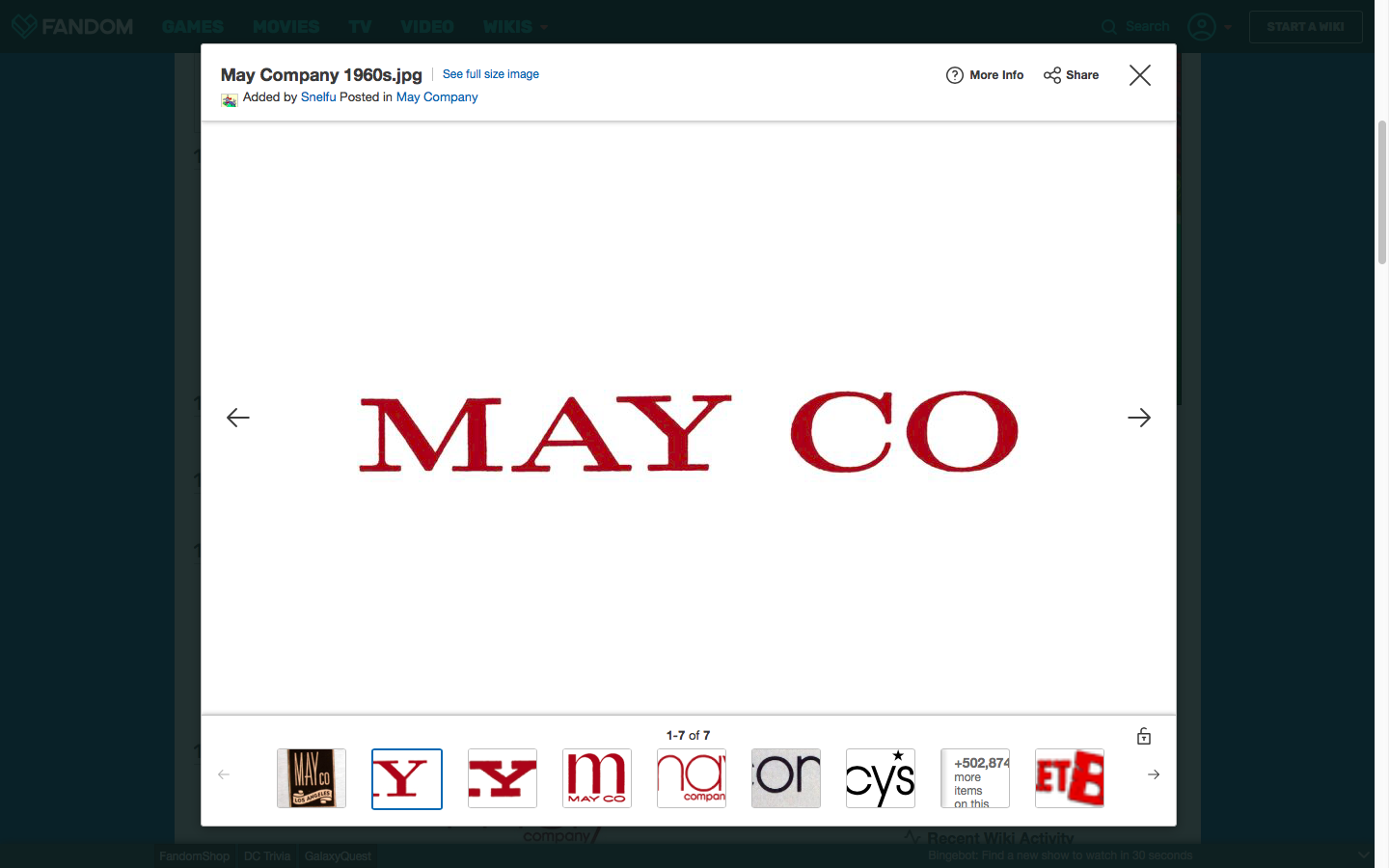Open the GAMES menu in Fandom header
This screenshot has height=868, width=1389.
tap(193, 27)
